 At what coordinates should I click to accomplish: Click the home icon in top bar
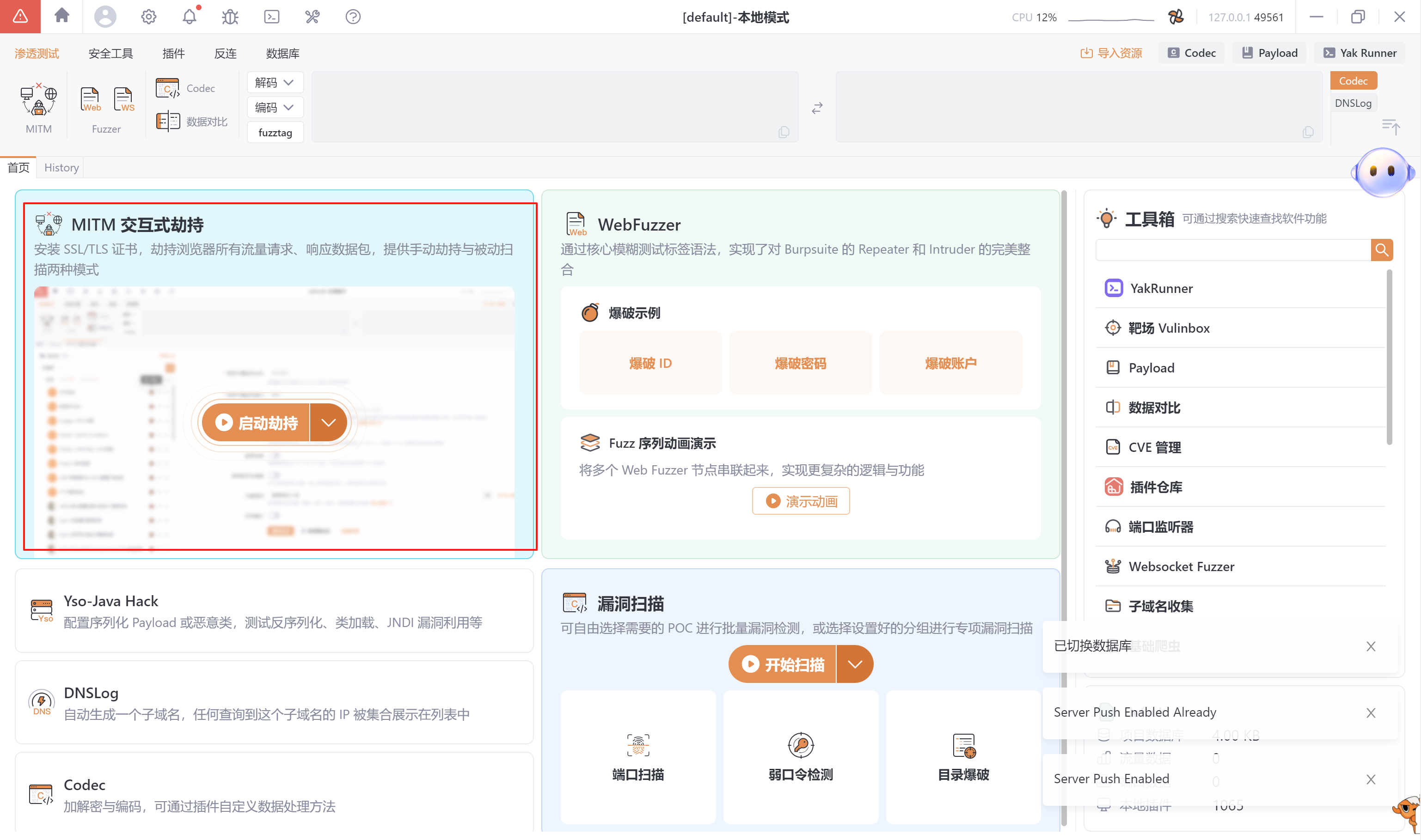pos(61,16)
